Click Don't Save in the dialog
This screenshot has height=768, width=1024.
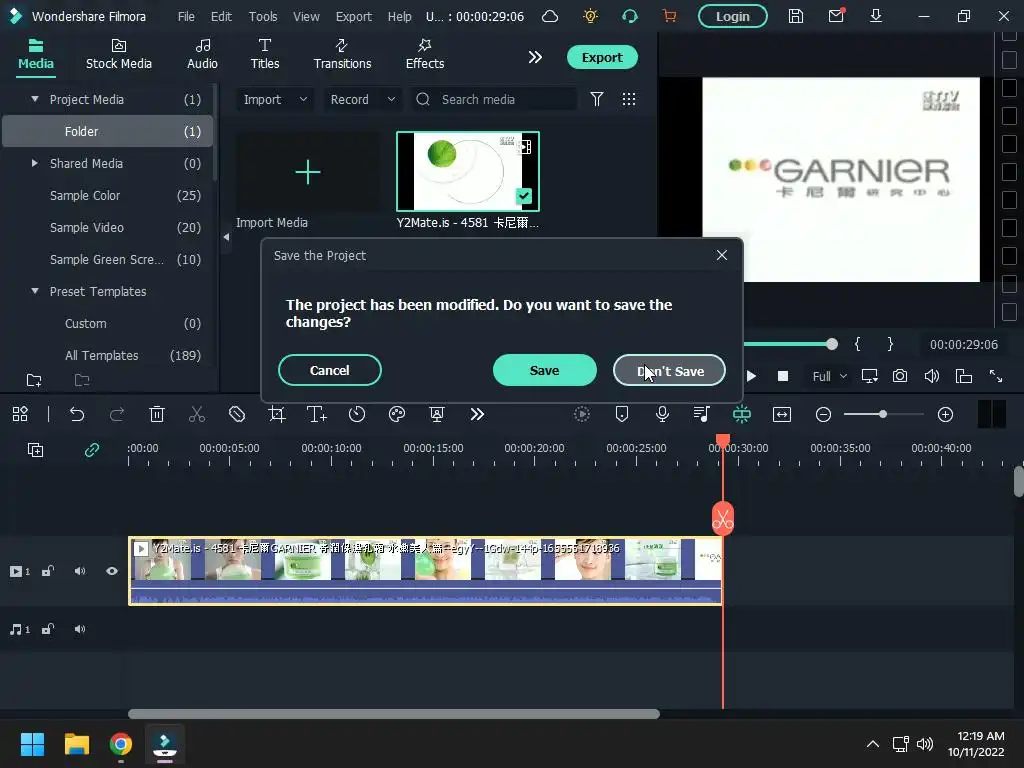pos(669,370)
